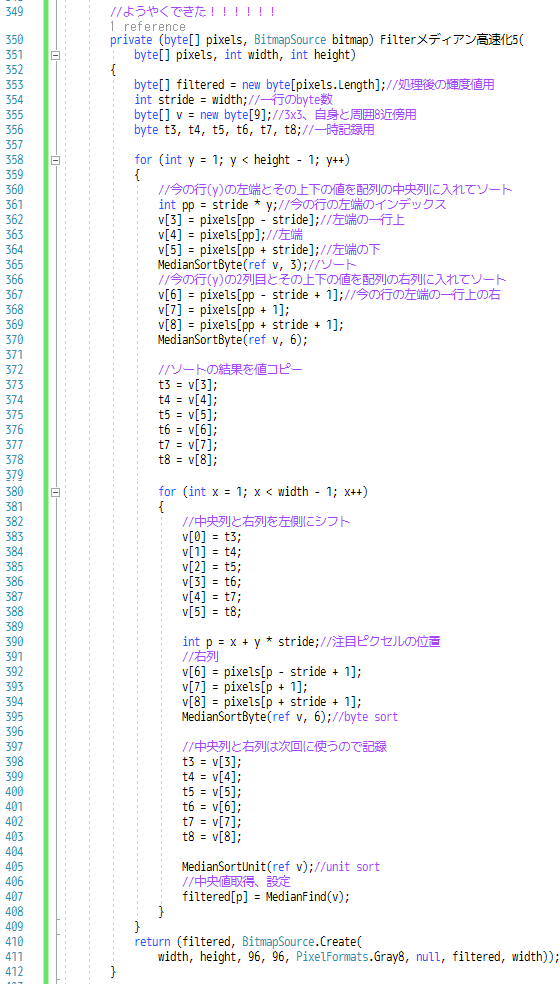Click line number 405 in margin
This screenshot has width=560, height=984.
13,867
